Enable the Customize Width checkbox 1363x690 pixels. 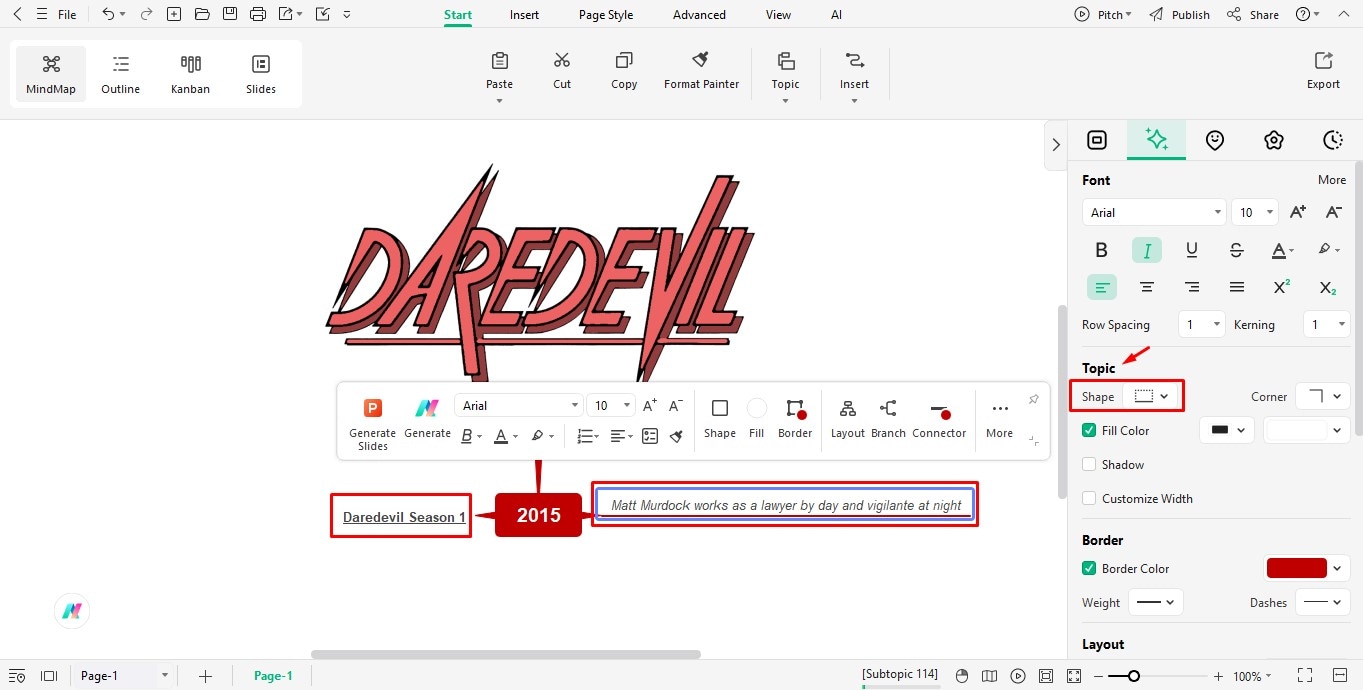(x=1089, y=499)
